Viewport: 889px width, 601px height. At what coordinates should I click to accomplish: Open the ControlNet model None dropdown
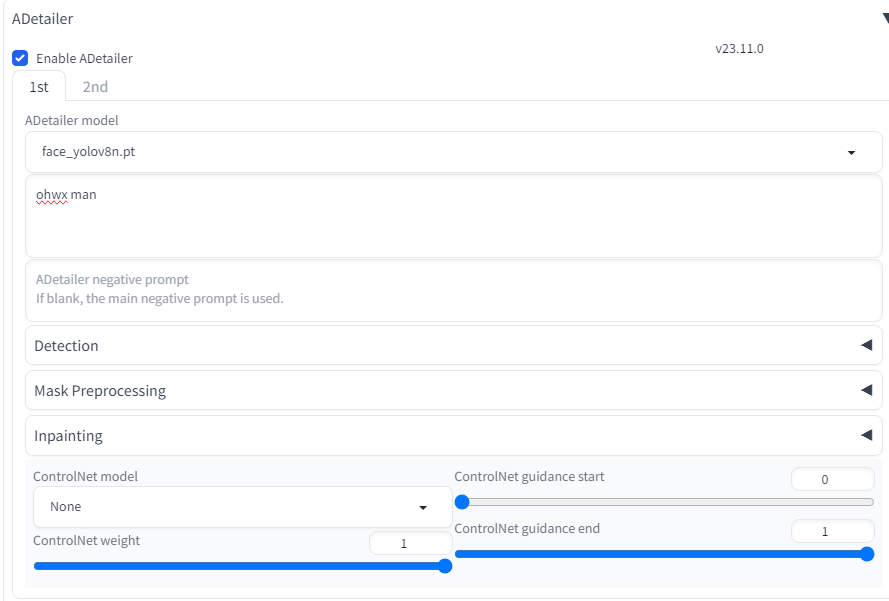tap(230, 507)
